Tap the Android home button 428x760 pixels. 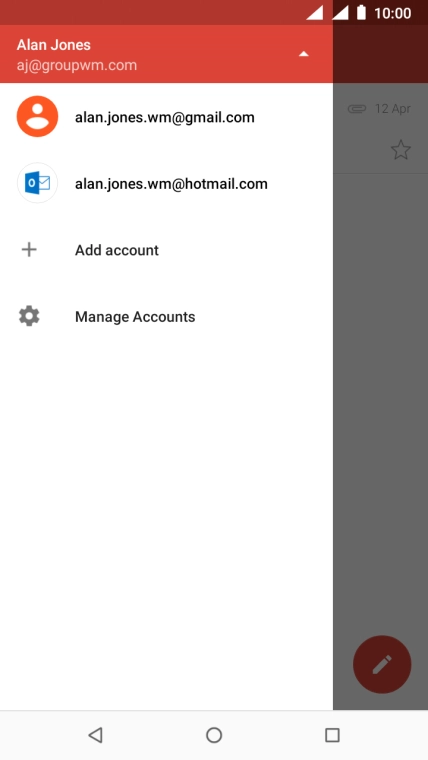click(x=214, y=735)
